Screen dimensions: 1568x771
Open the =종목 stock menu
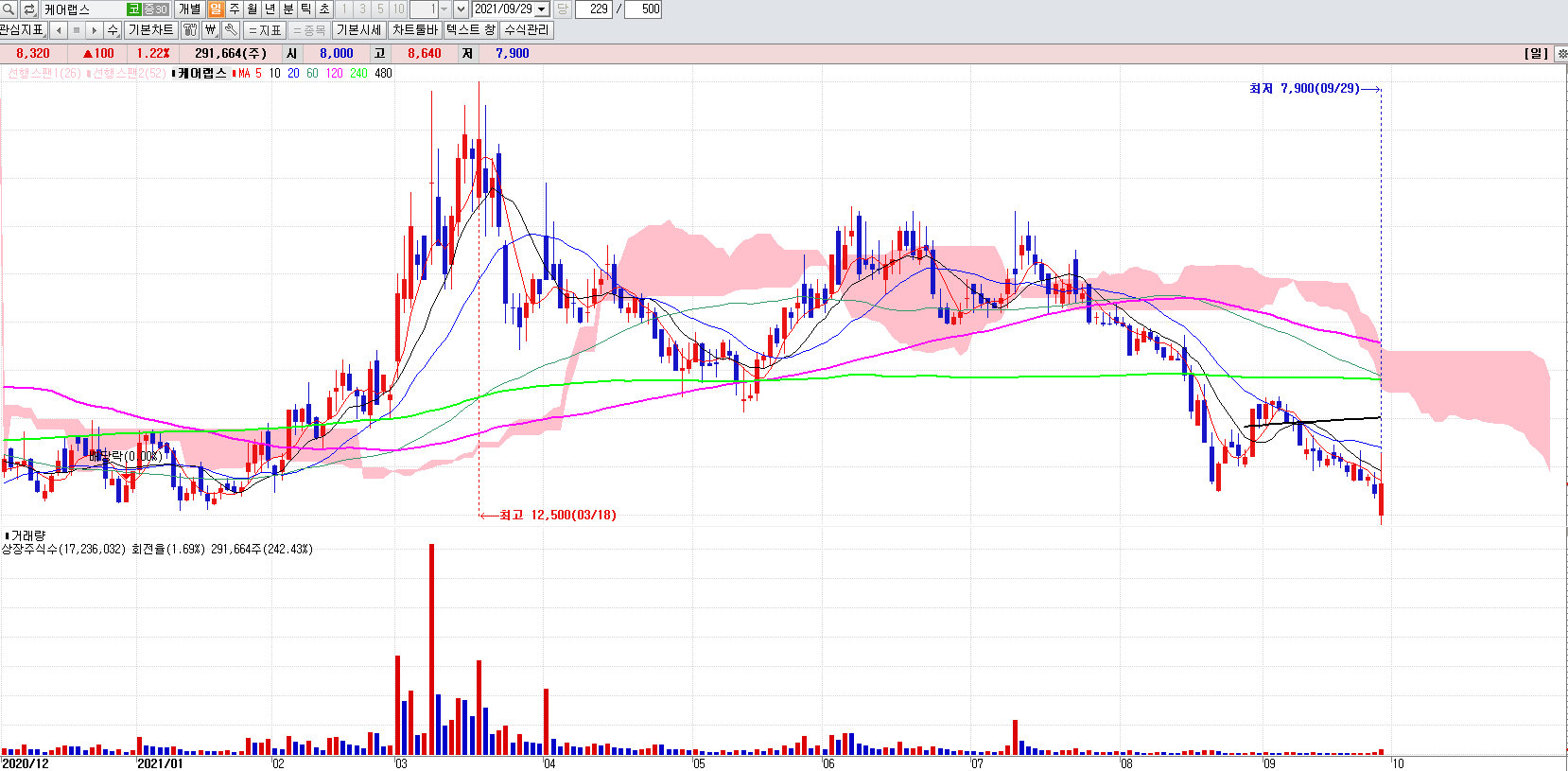coord(309,30)
